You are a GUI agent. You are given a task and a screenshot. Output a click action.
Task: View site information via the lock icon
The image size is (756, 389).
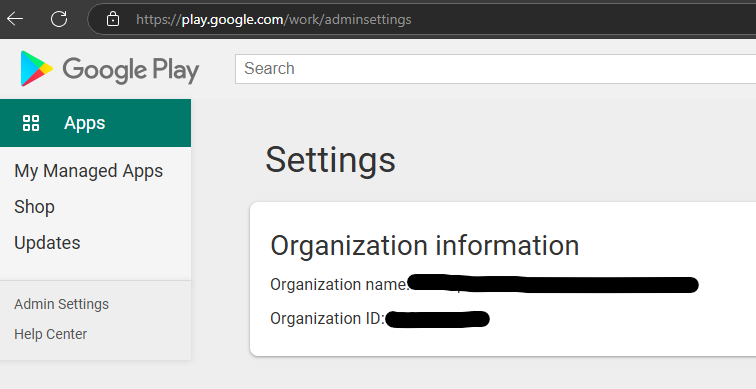point(113,19)
